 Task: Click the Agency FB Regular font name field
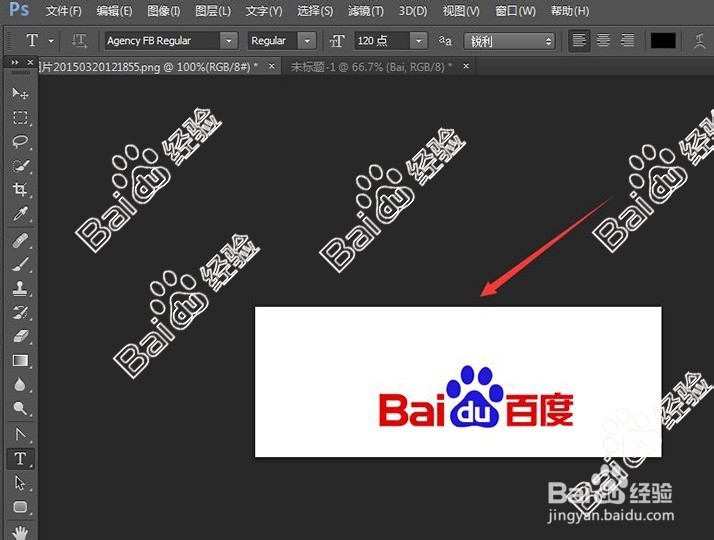click(163, 41)
